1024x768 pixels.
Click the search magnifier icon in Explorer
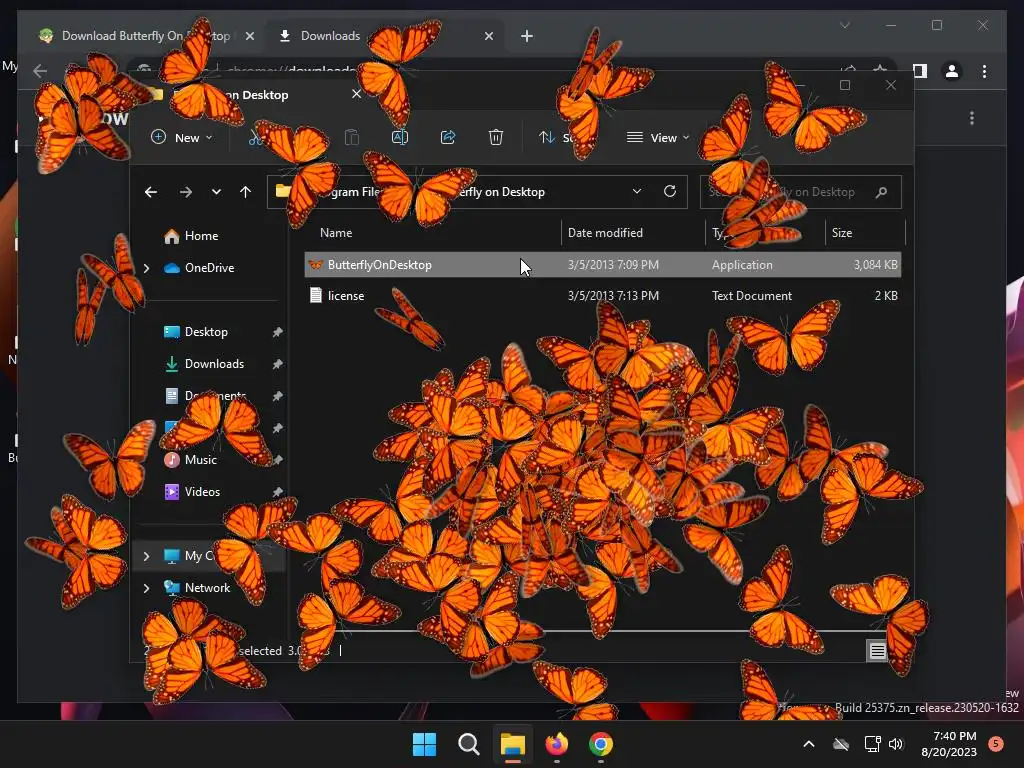(882, 192)
